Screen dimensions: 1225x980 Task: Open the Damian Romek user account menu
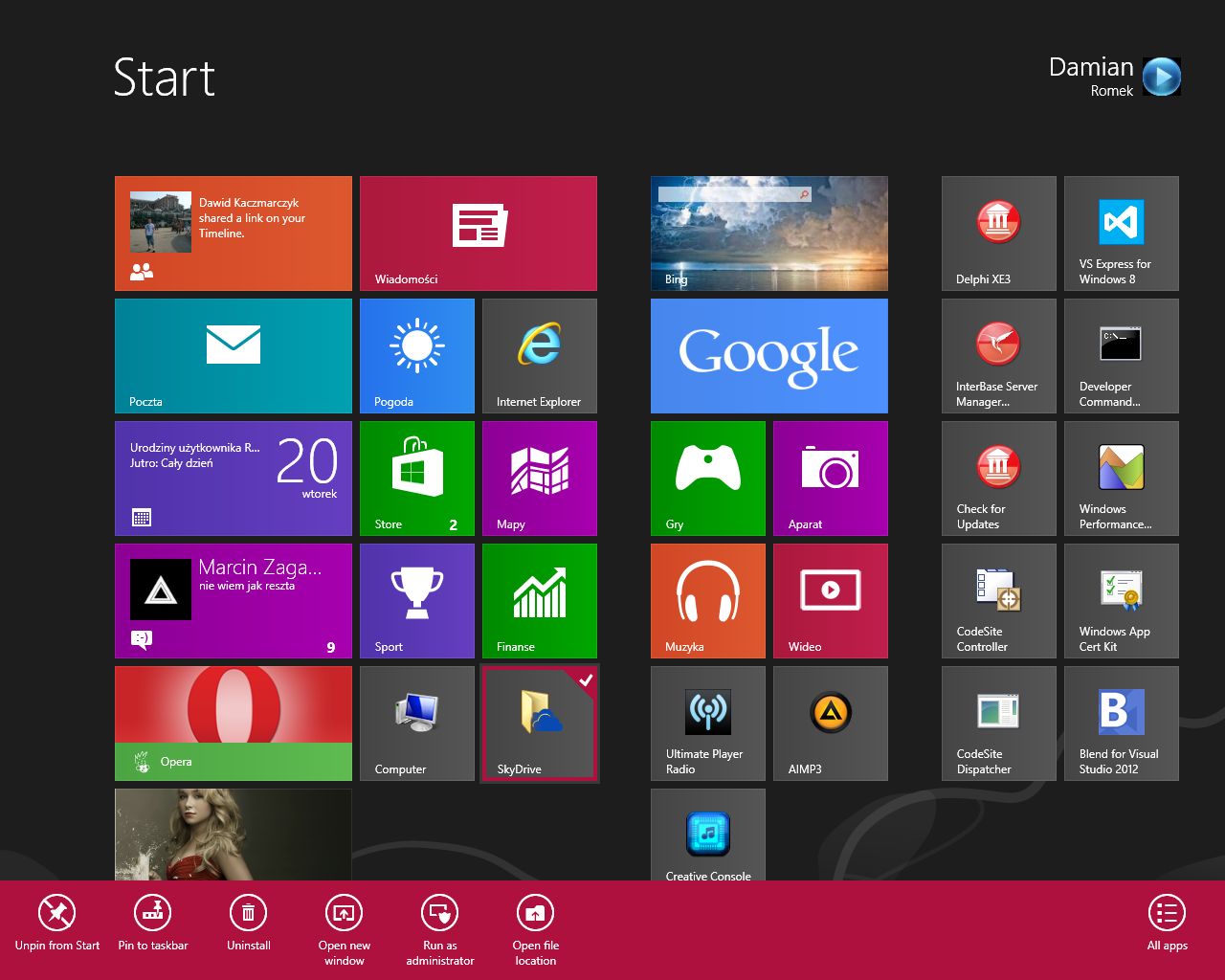point(1115,77)
